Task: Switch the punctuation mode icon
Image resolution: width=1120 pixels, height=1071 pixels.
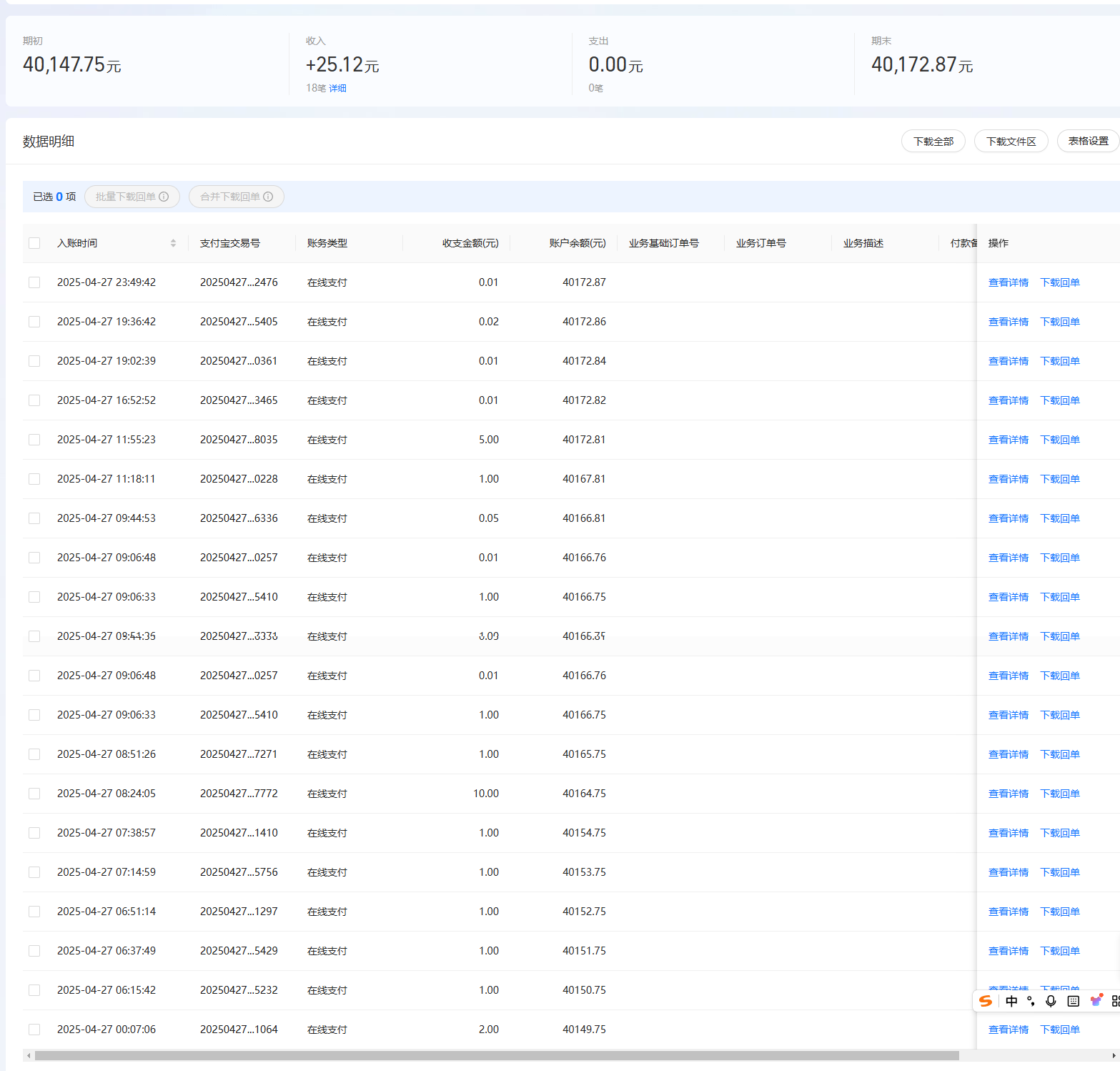Action: tap(1031, 1001)
